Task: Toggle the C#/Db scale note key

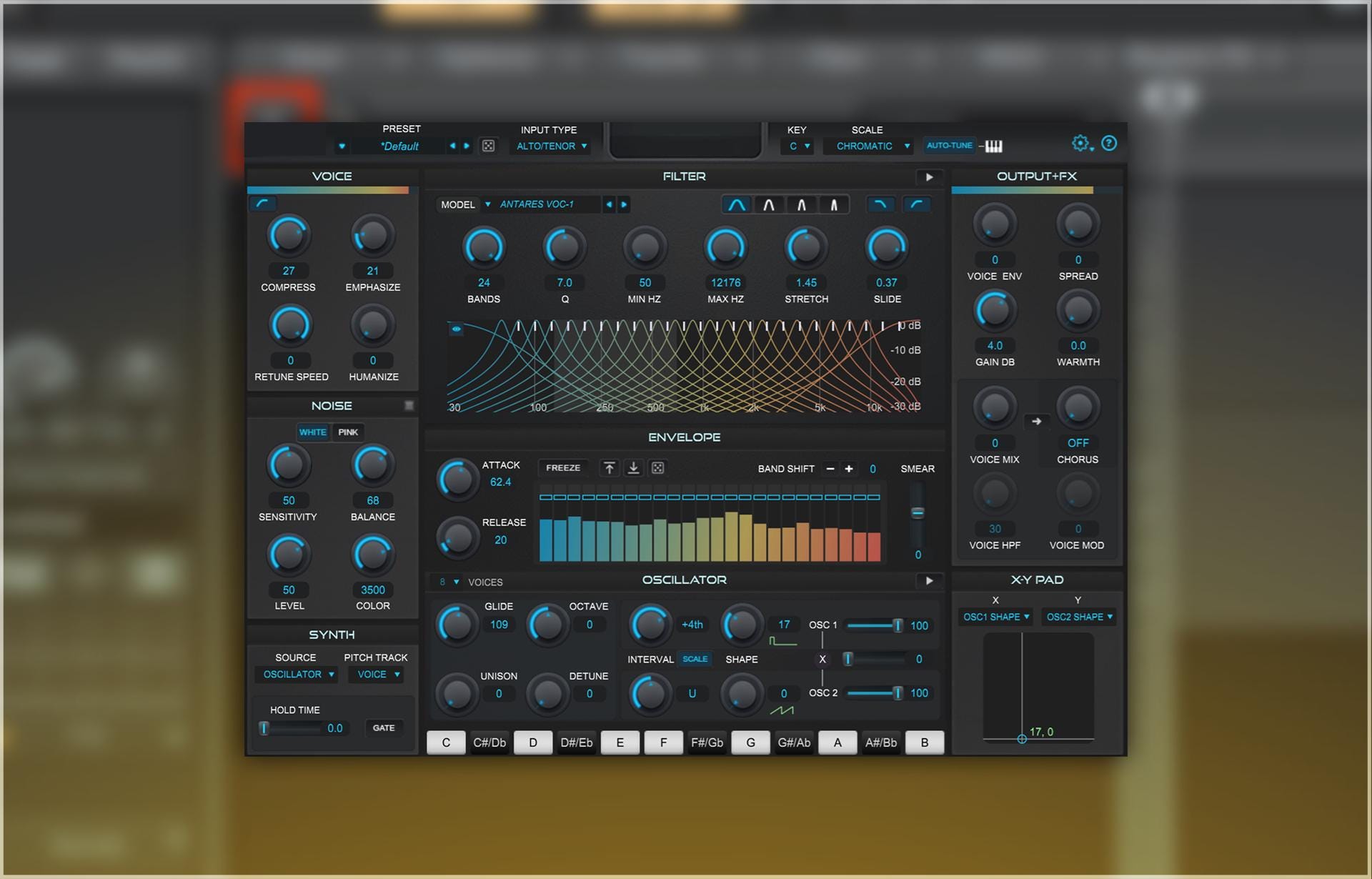Action: point(489,743)
